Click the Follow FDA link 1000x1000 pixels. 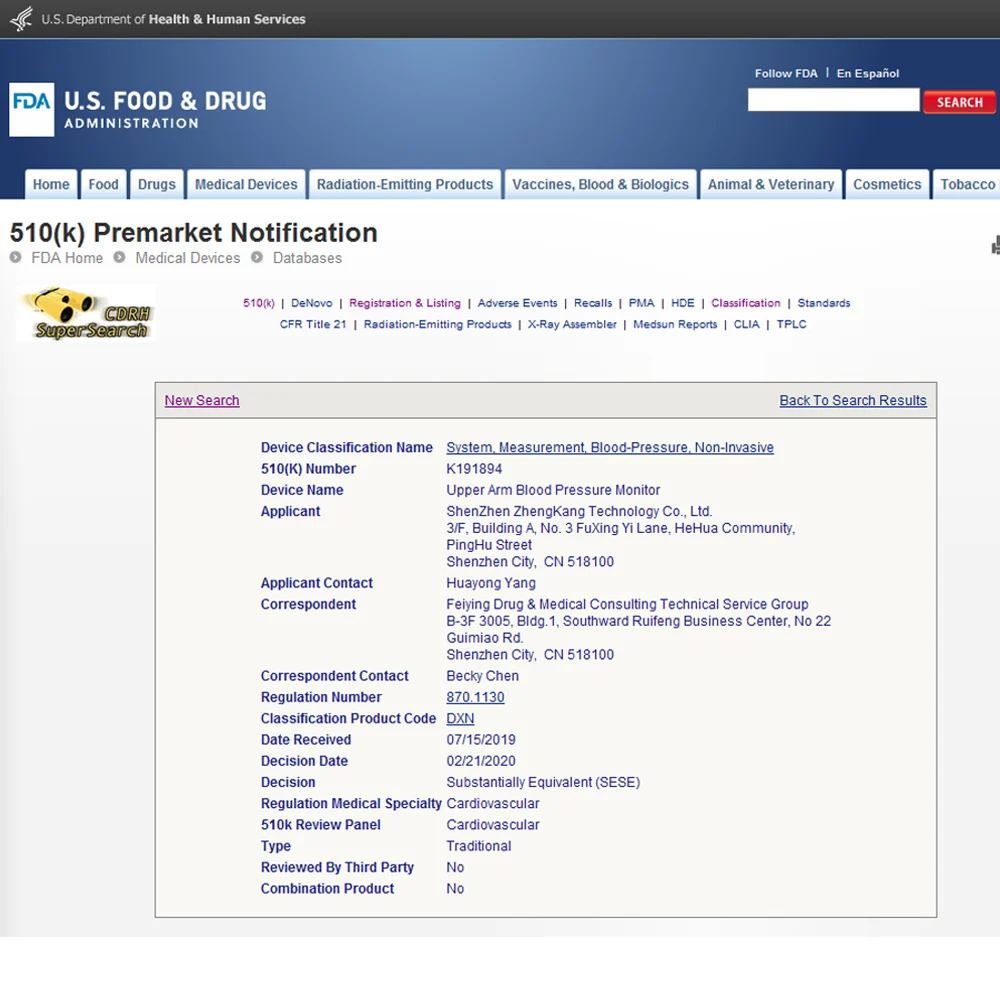click(786, 73)
